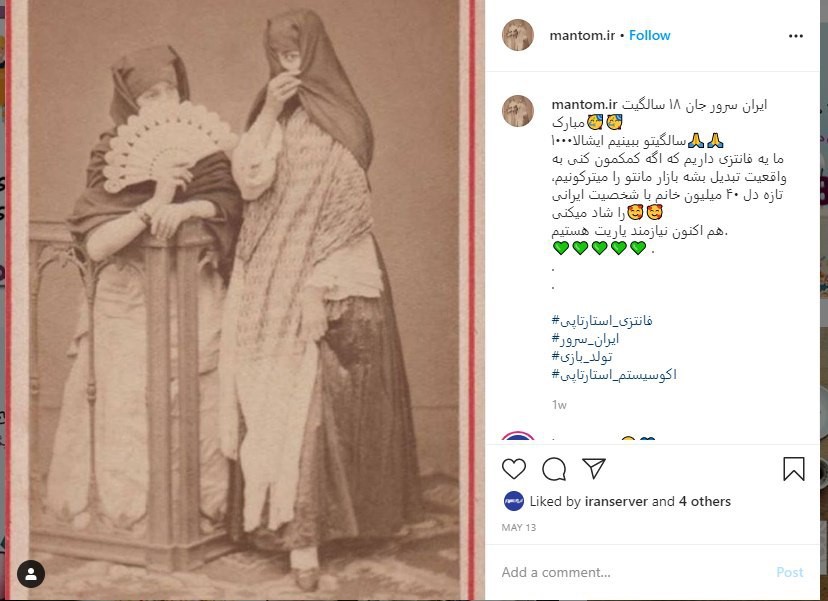828x601 pixels.
Task: Click the Post comment button
Action: [x=789, y=572]
